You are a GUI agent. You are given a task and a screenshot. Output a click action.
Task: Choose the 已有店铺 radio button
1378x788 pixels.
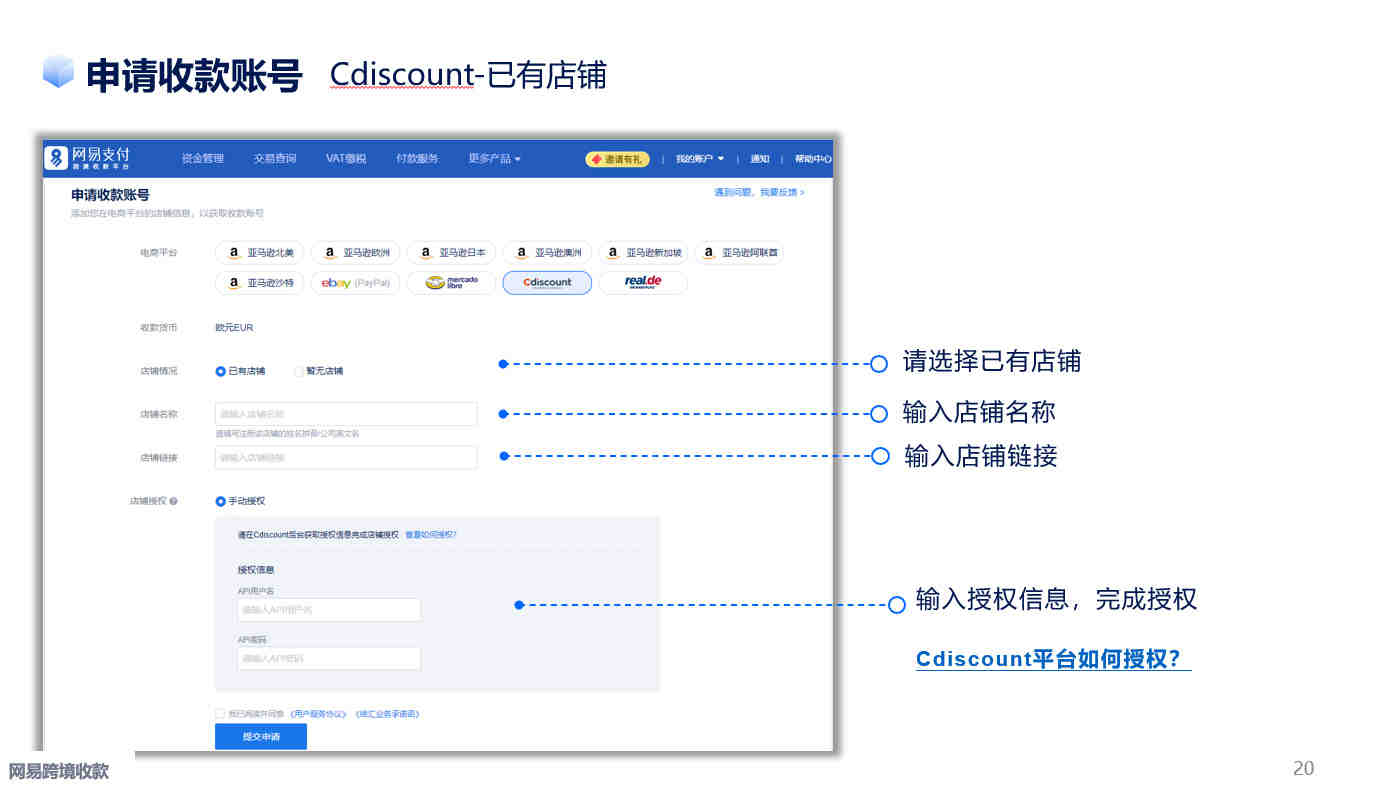(x=221, y=371)
